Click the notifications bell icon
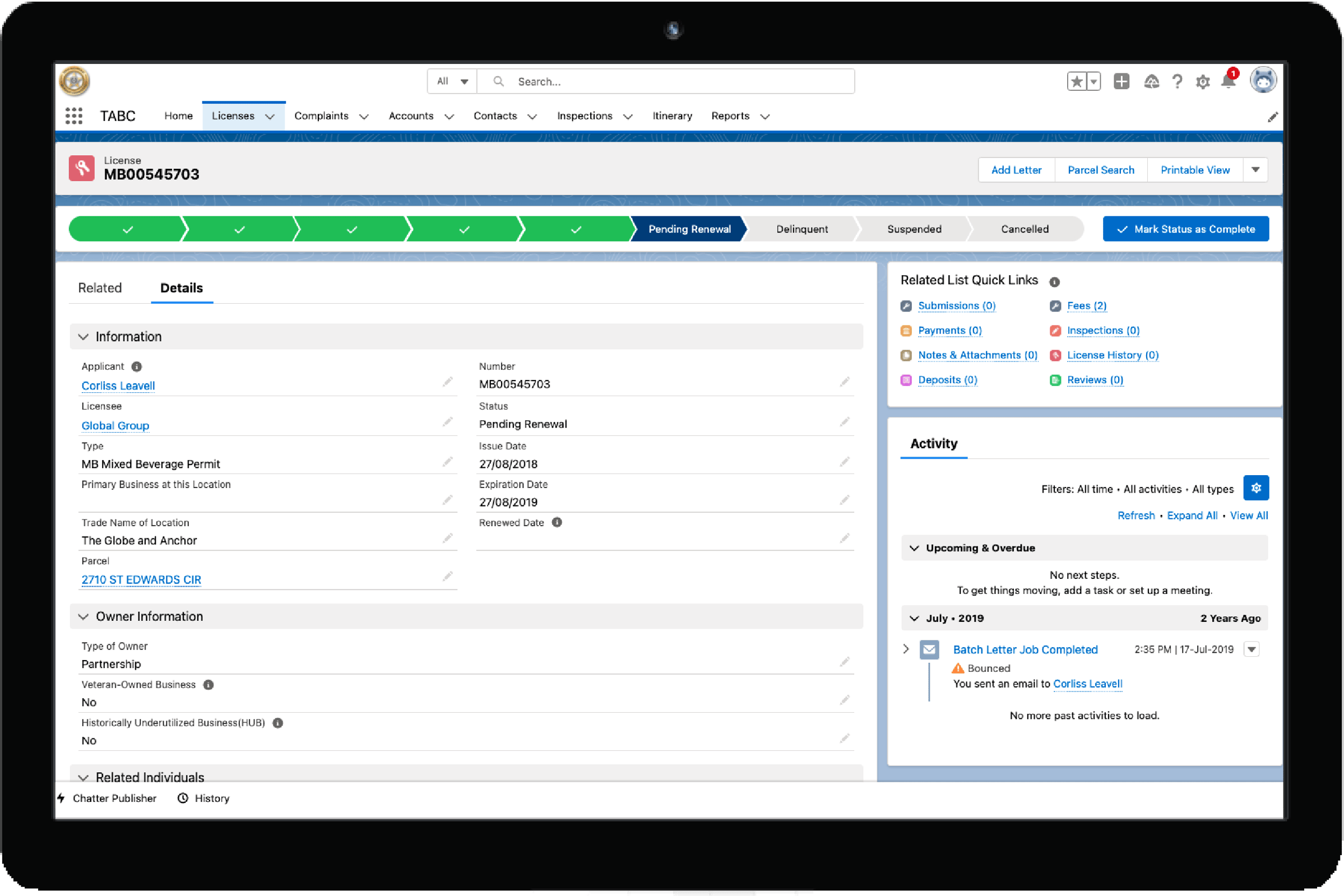Viewport: 1344px width, 896px height. (x=1229, y=82)
